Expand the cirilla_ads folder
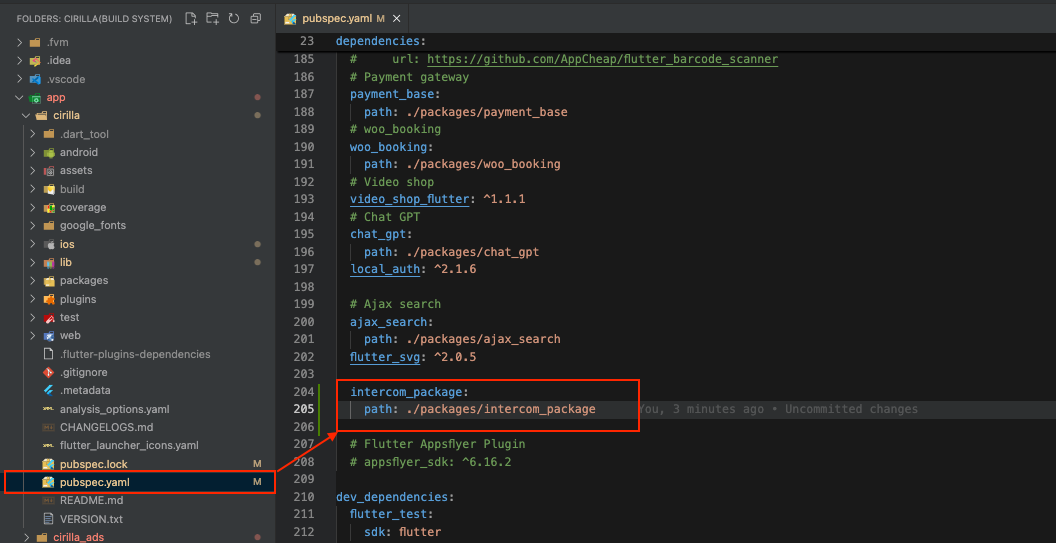 click(27, 537)
